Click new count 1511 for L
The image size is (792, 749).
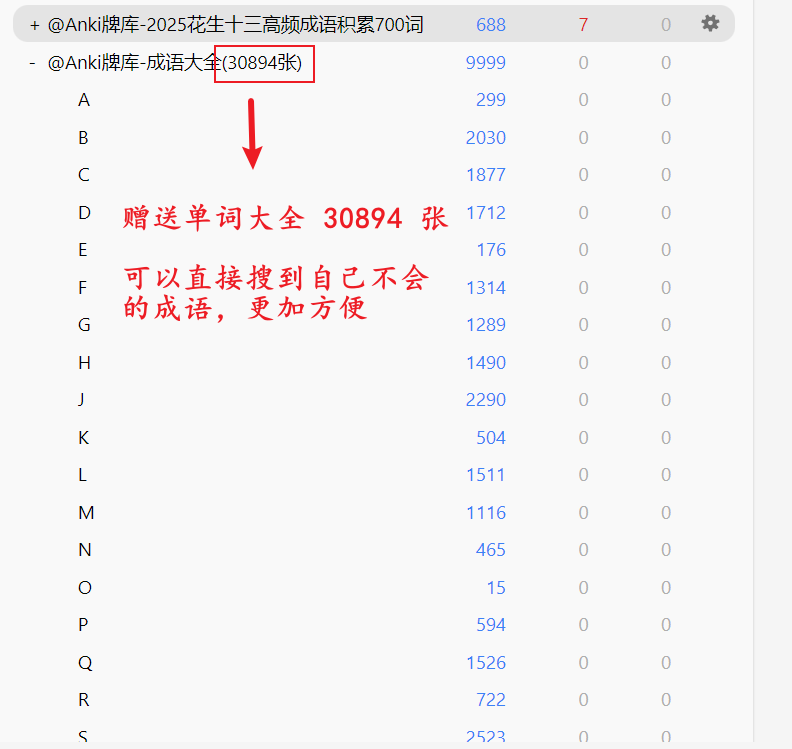click(x=485, y=475)
